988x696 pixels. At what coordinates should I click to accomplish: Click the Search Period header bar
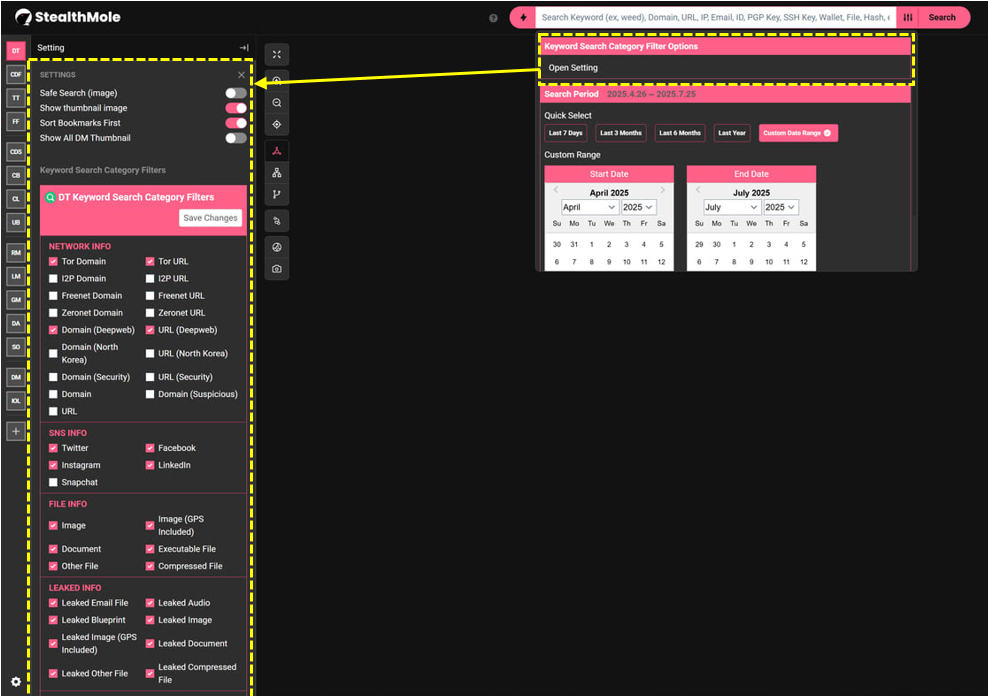pyautogui.click(x=725, y=94)
